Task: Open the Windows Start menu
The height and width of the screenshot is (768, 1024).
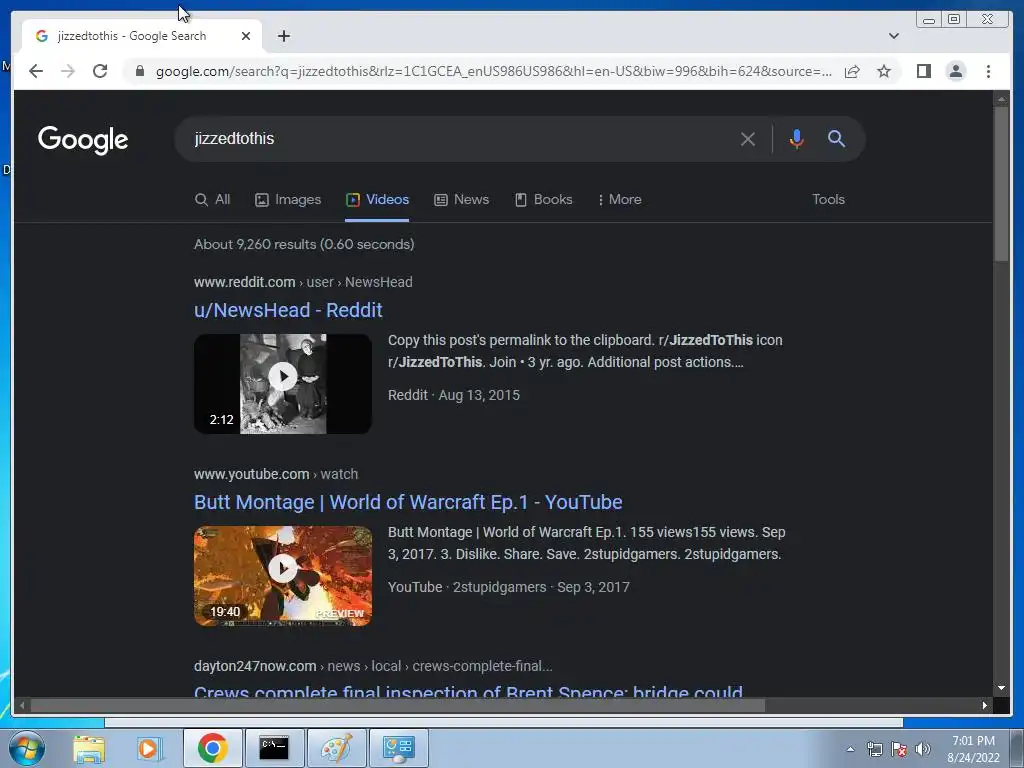Action: [x=26, y=748]
